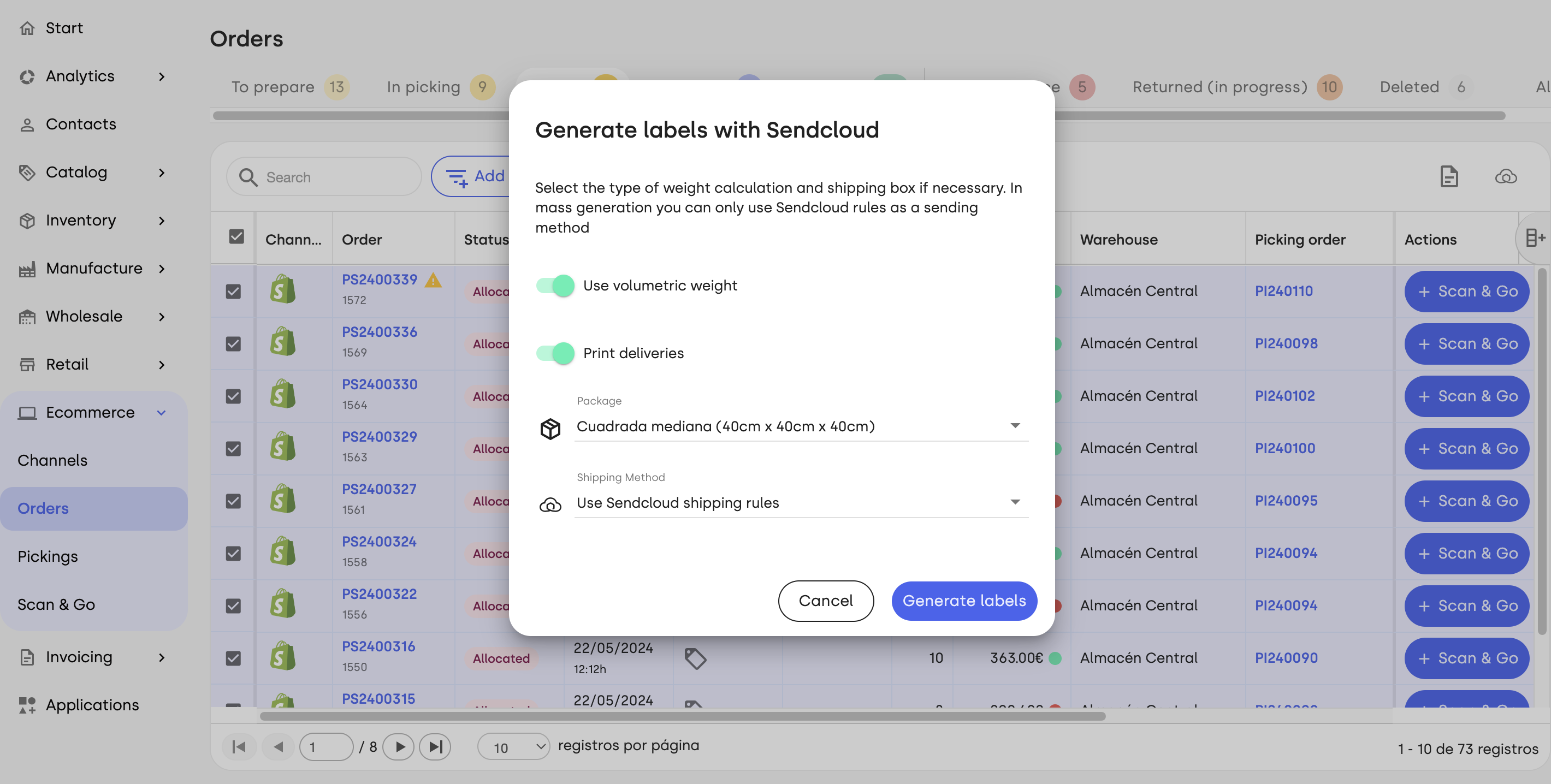Uncheck the select-all header checkbox
Viewport: 1551px width, 784px height.
click(x=236, y=236)
